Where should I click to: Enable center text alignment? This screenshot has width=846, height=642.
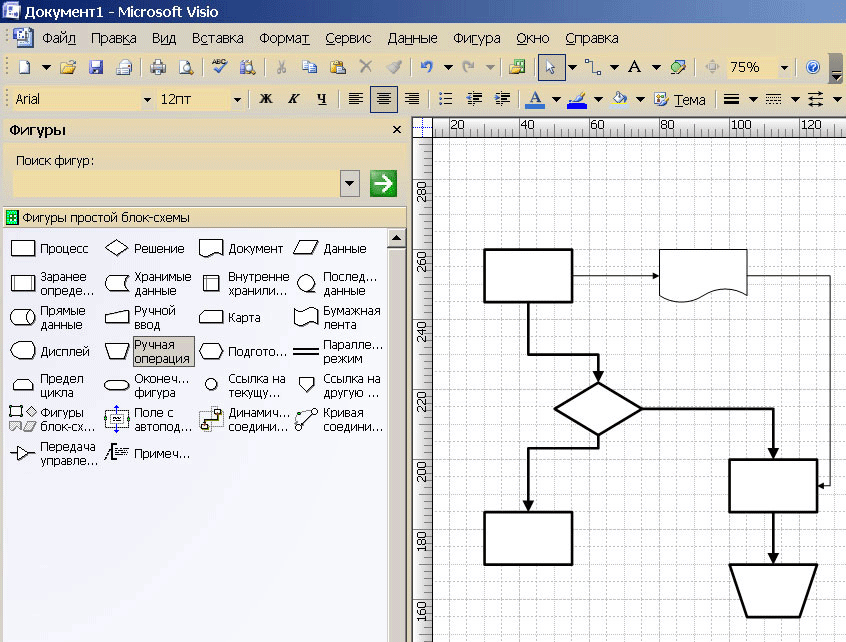tap(383, 99)
